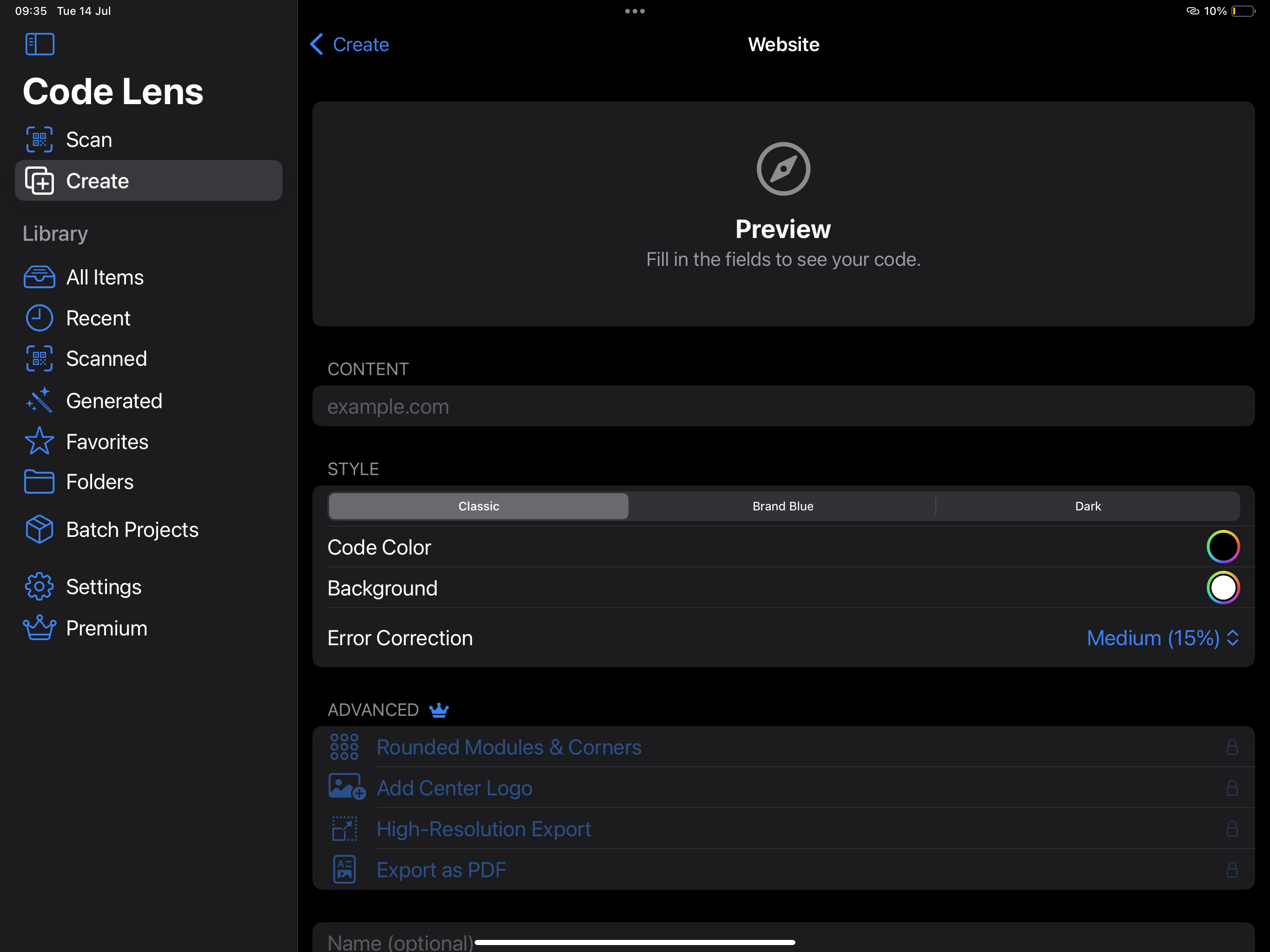Open All Items in the Library
This screenshot has width=1270, height=952.
[148, 278]
